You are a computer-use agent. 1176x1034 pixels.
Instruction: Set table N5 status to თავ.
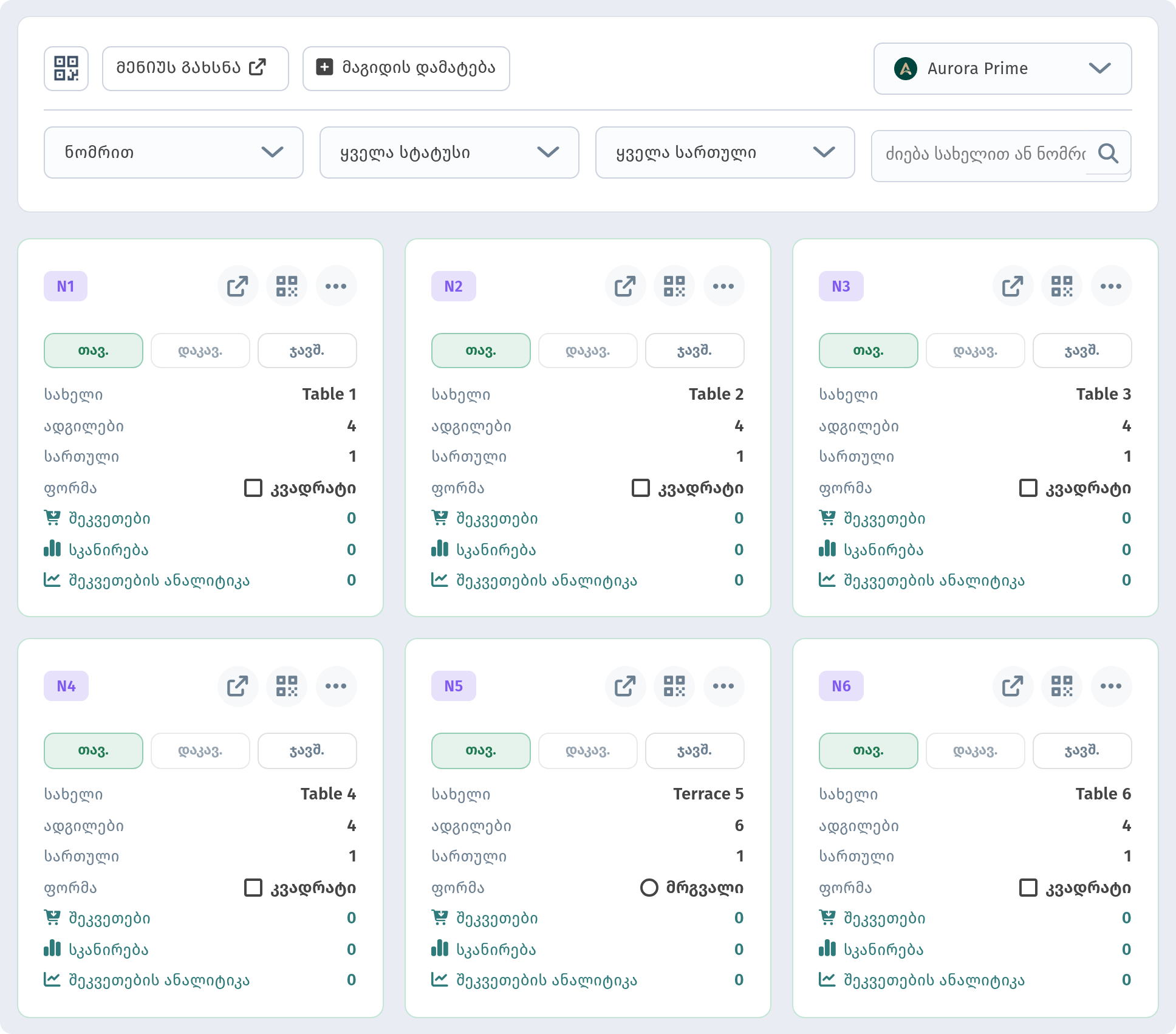coord(481,750)
